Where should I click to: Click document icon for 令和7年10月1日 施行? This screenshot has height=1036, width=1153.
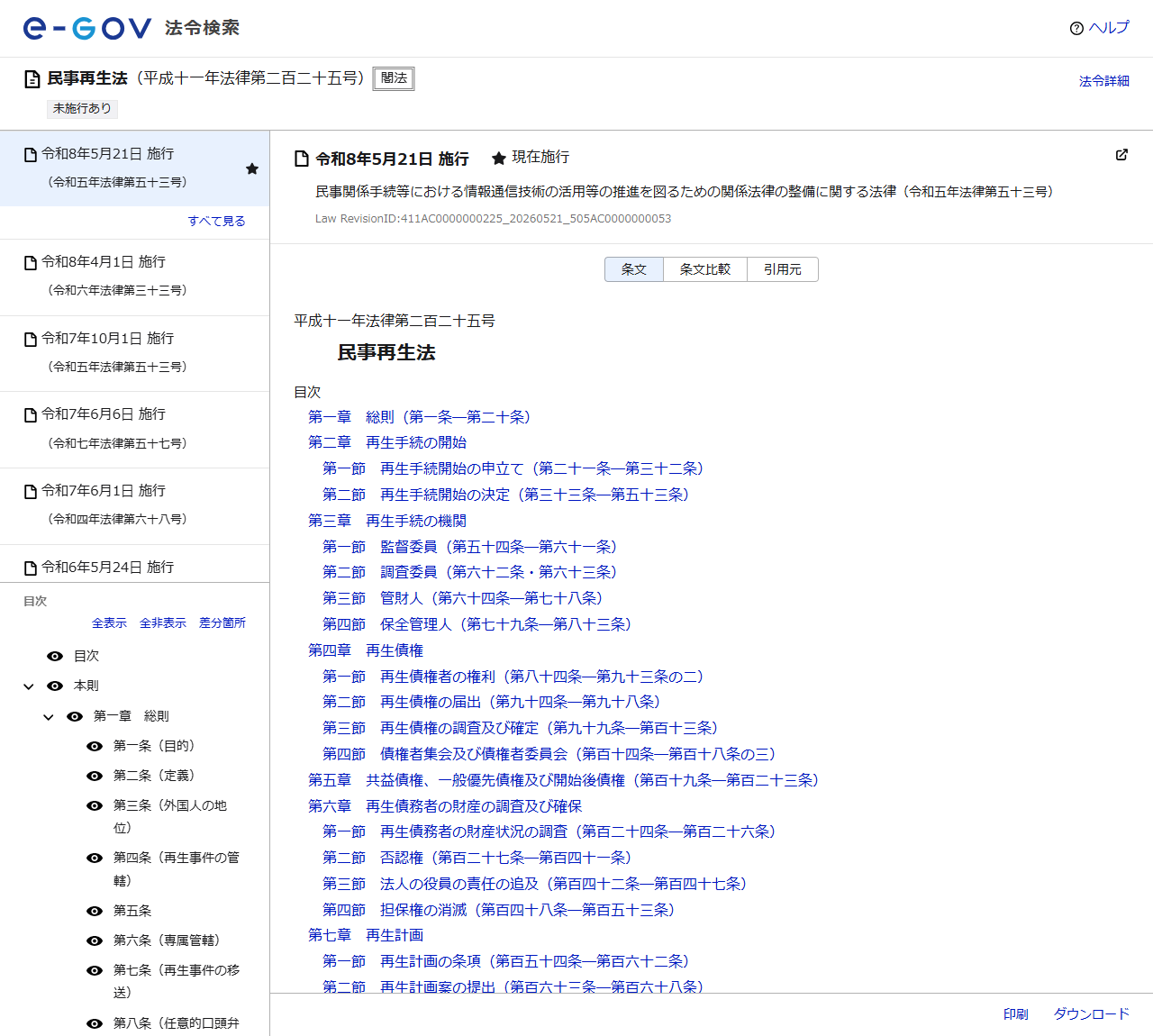(x=31, y=340)
